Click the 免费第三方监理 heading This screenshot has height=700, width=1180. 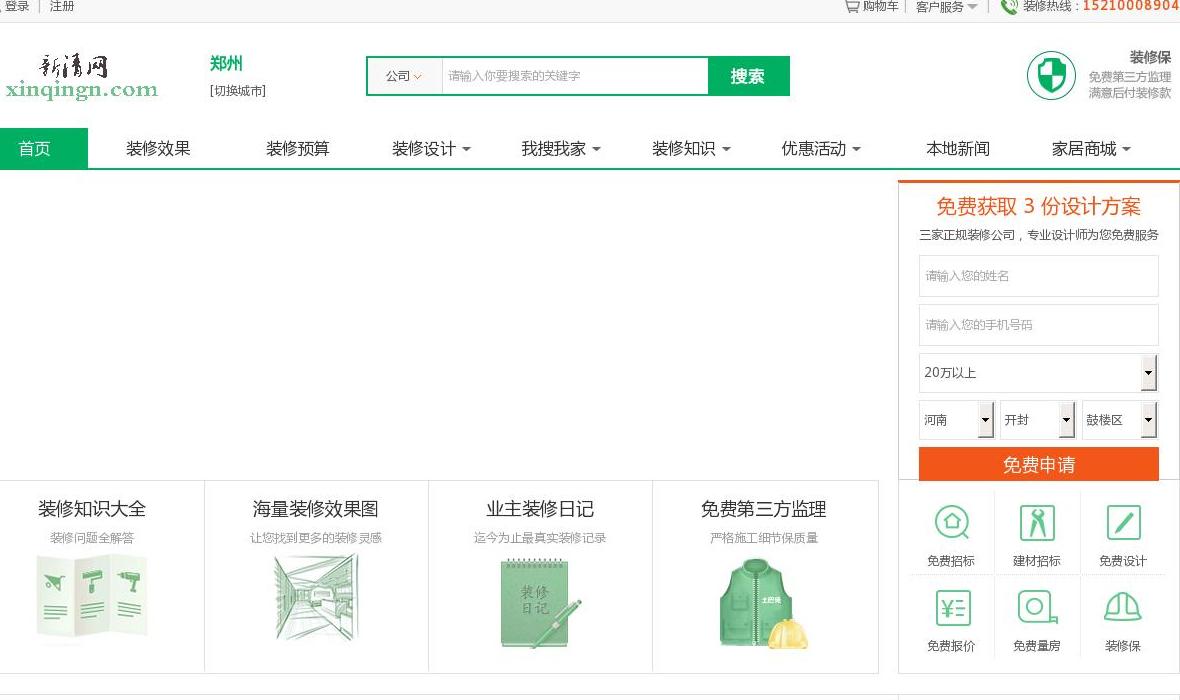tap(763, 509)
